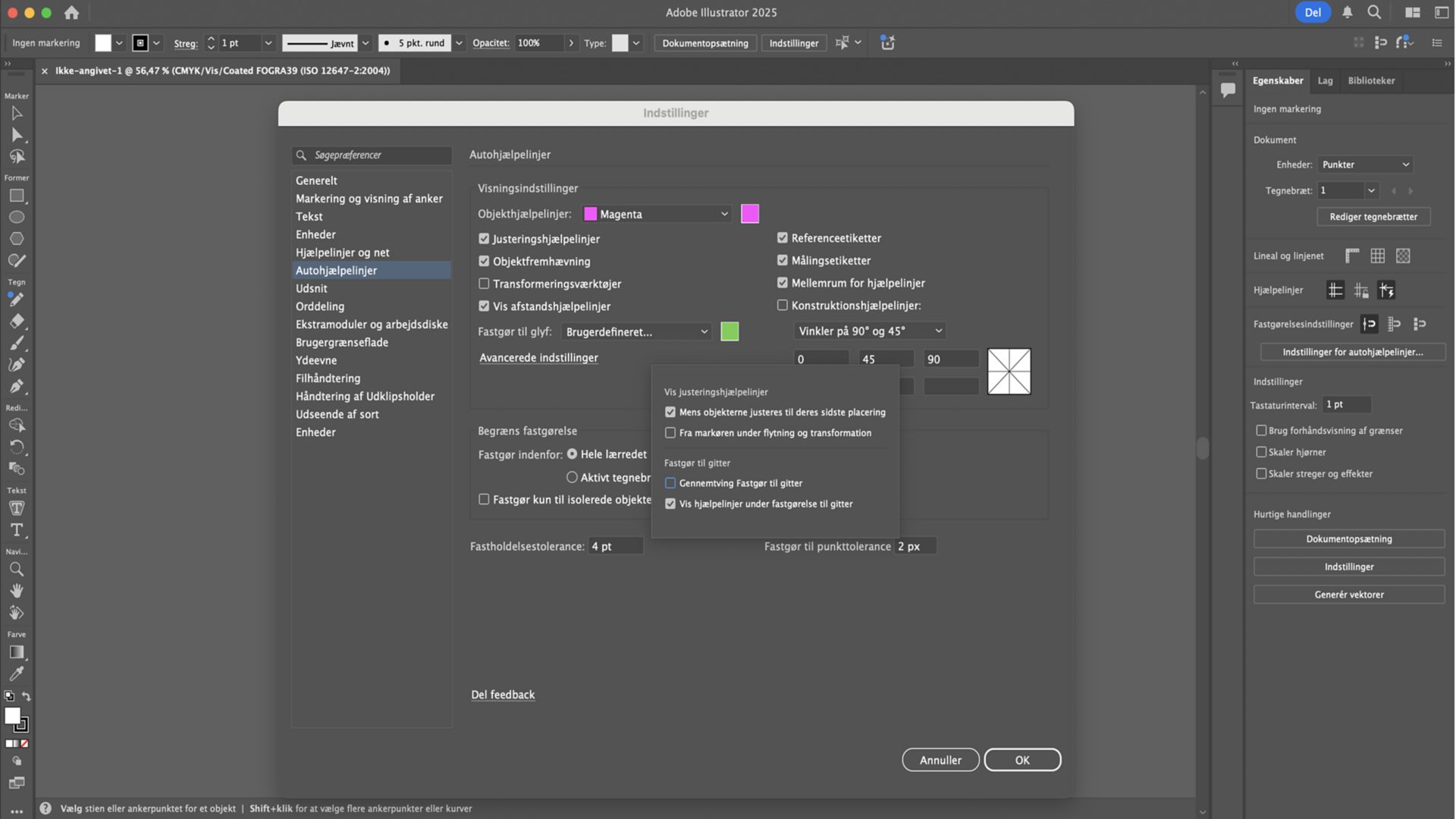
Task: Open the comments panel icon
Action: coord(1228,90)
